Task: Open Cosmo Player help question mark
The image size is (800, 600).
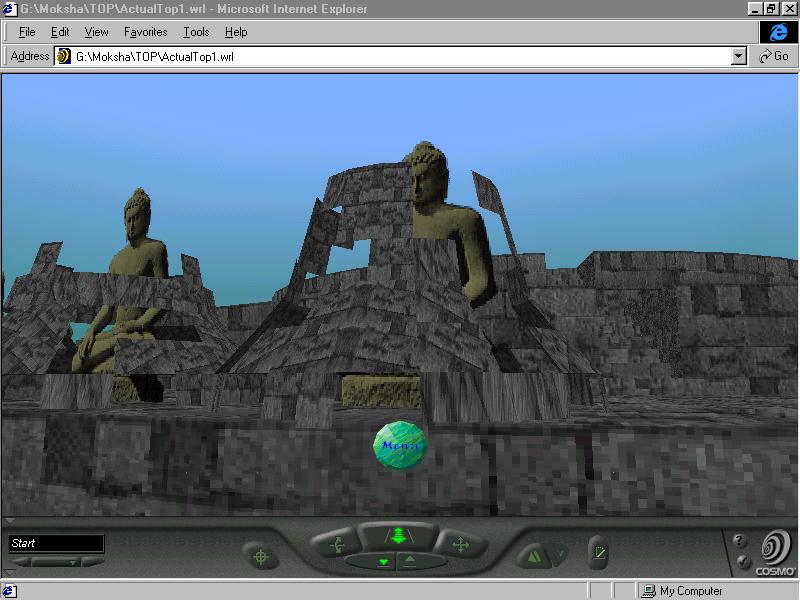Action: pyautogui.click(x=739, y=541)
